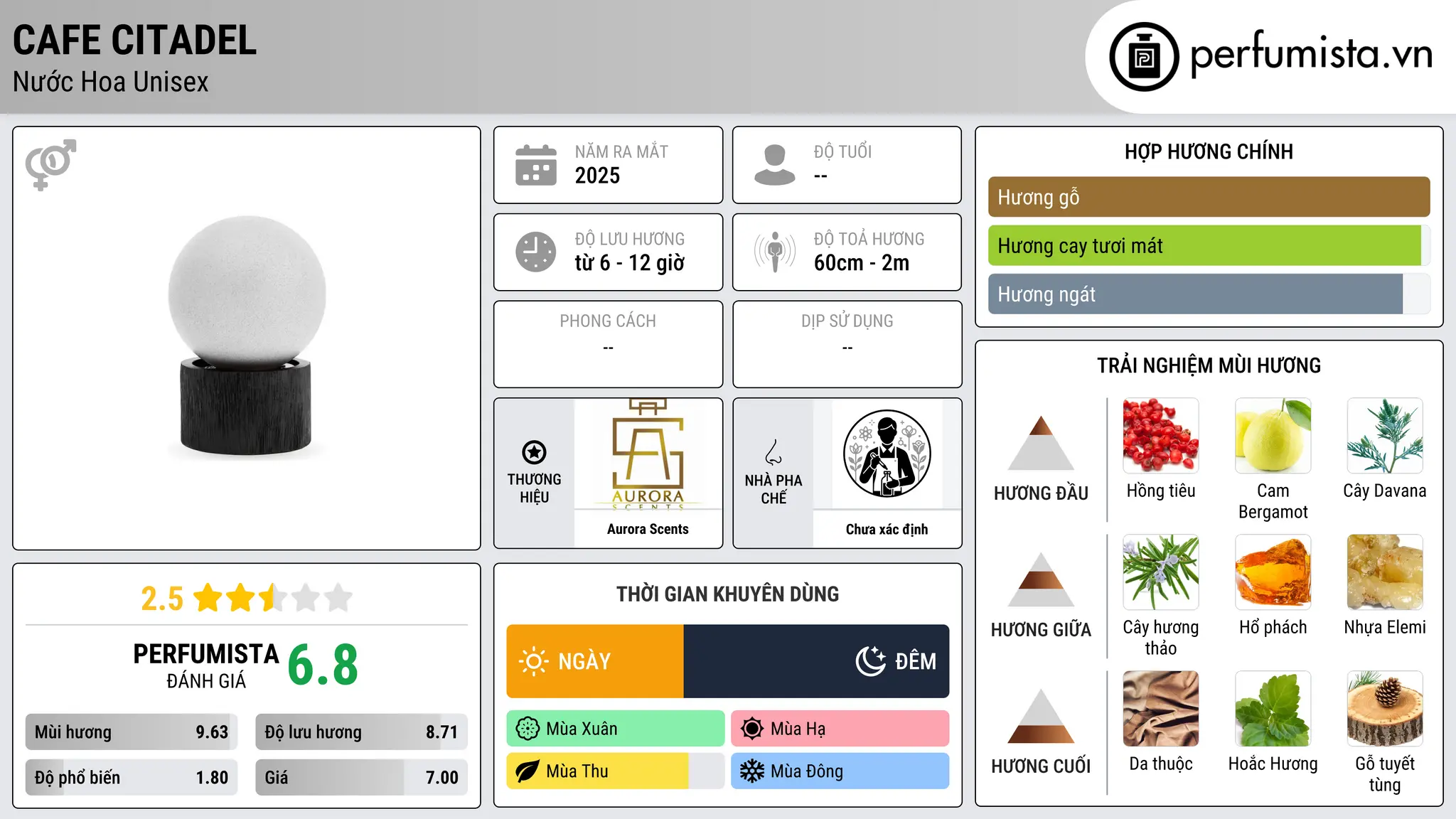Select the Hồng tiêu note image
The width and height of the screenshot is (1456, 819).
pos(1161,436)
